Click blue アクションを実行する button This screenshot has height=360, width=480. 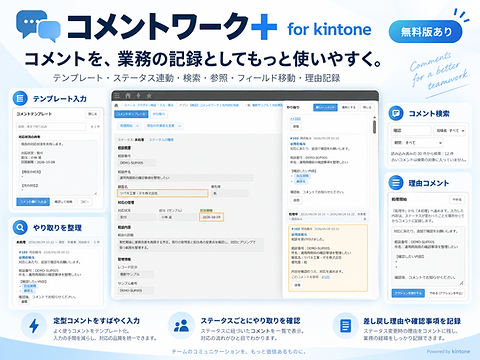pos(408,293)
